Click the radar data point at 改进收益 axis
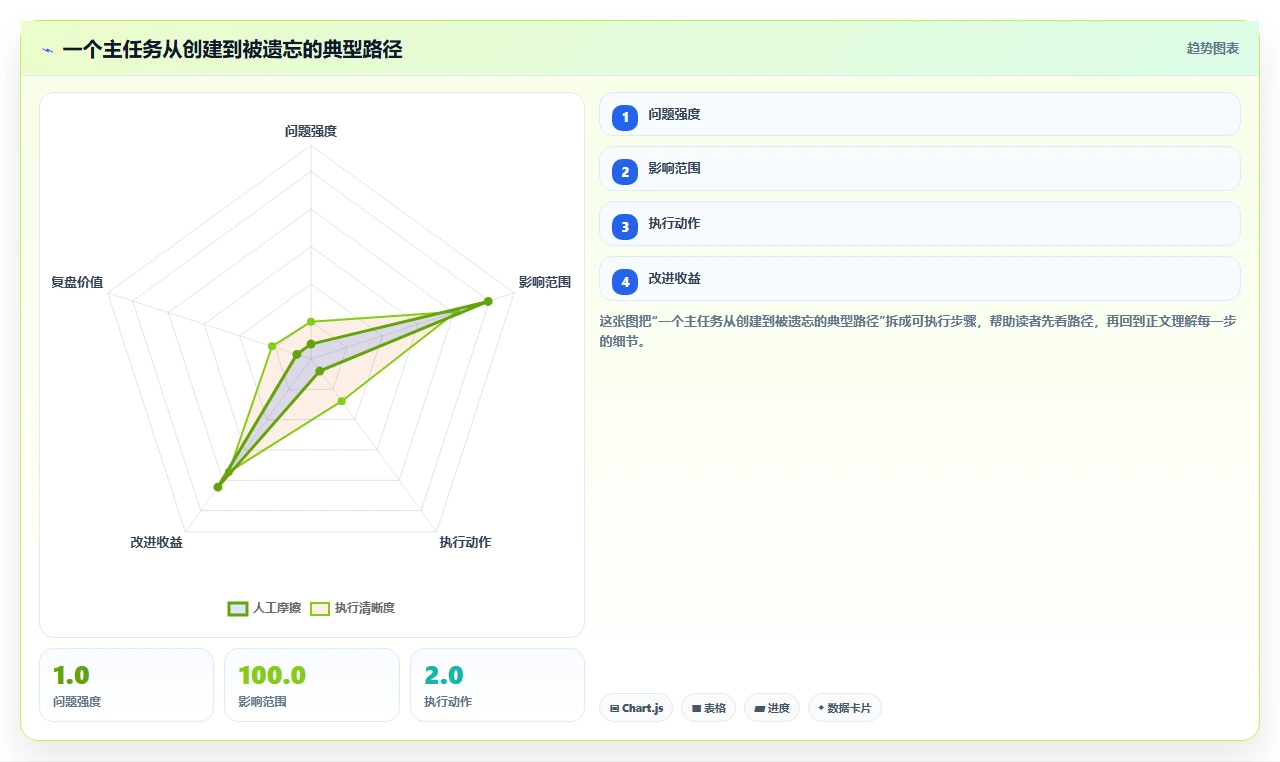 218,487
